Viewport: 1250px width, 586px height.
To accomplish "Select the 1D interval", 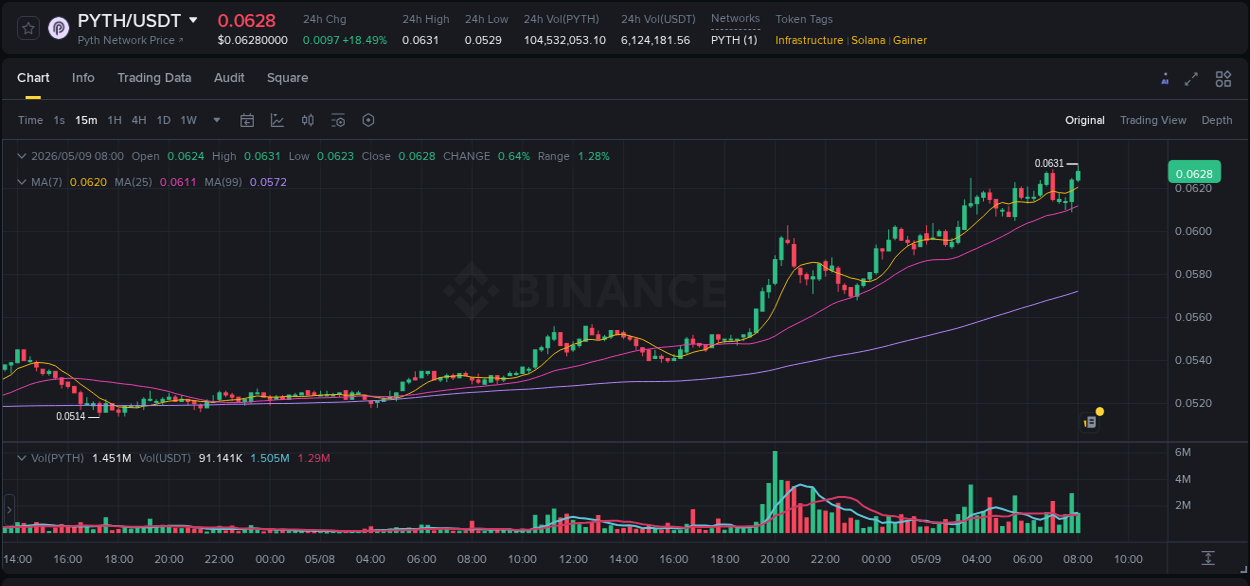I will [163, 120].
